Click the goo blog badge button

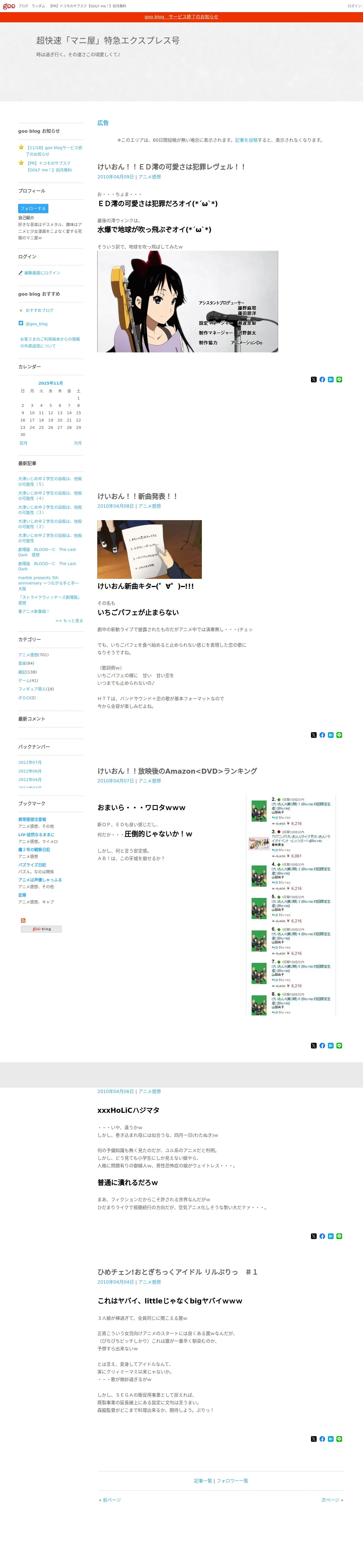tap(41, 929)
